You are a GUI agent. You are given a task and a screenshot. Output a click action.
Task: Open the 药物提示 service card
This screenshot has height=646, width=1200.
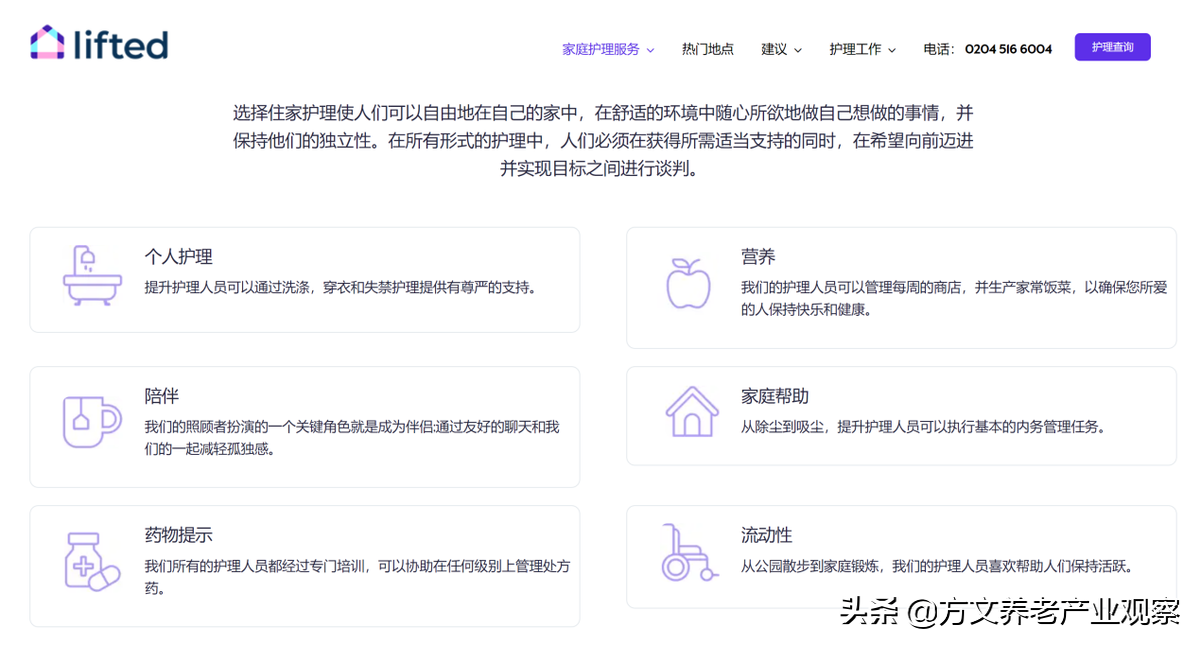coord(305,560)
